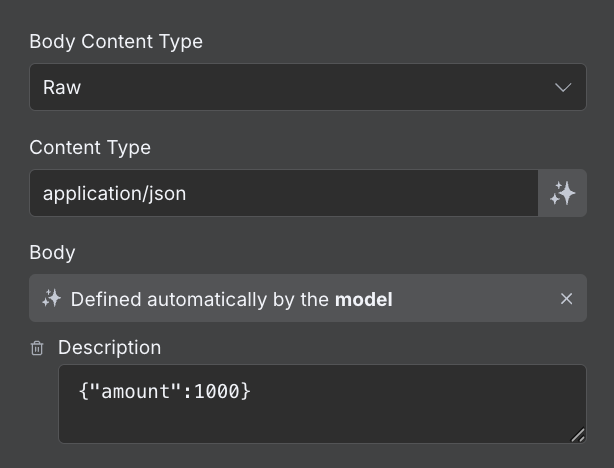Click the "Description" label text
Screen dimensions: 614x468
(109, 348)
